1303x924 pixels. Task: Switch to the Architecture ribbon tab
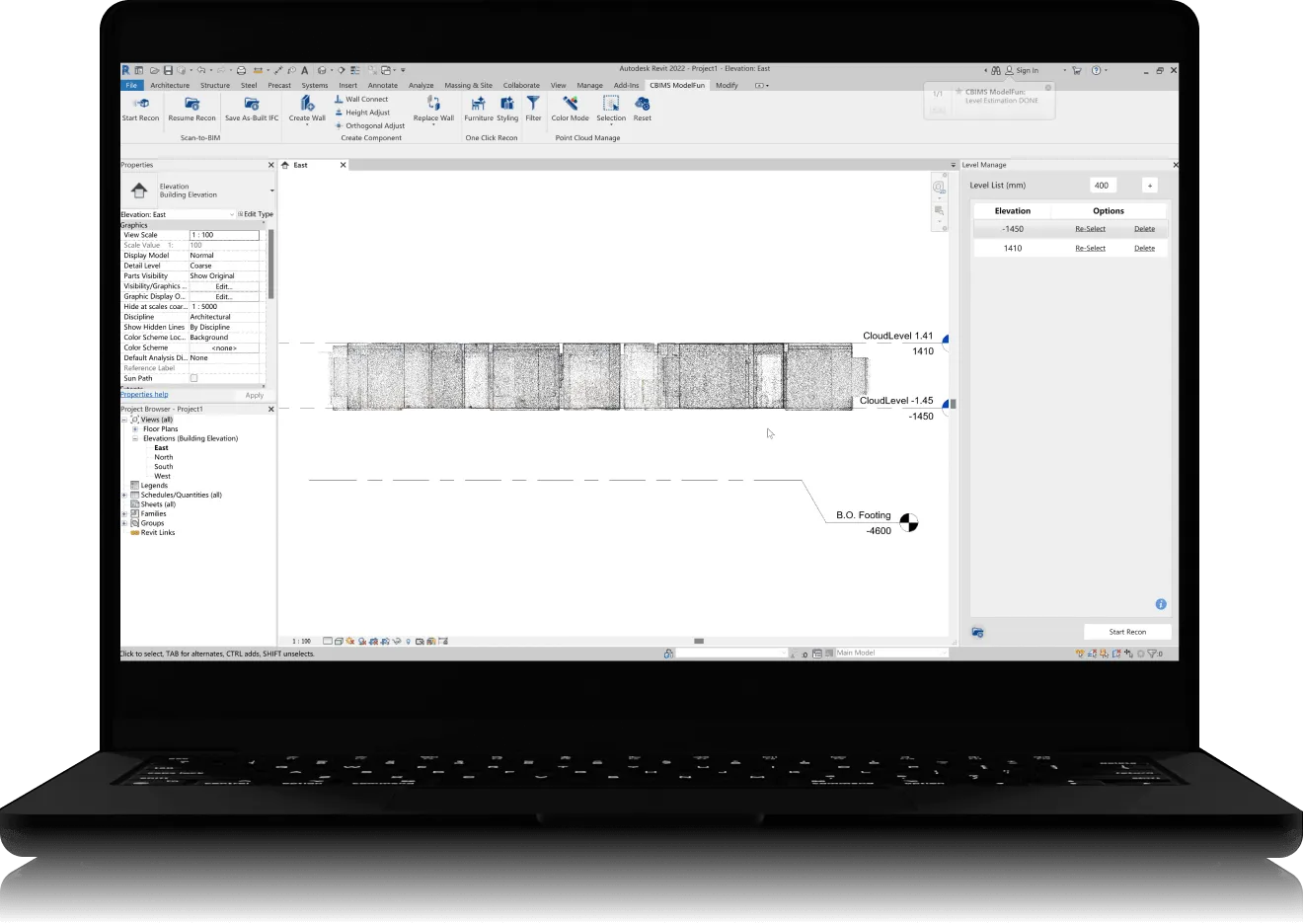[x=170, y=86]
